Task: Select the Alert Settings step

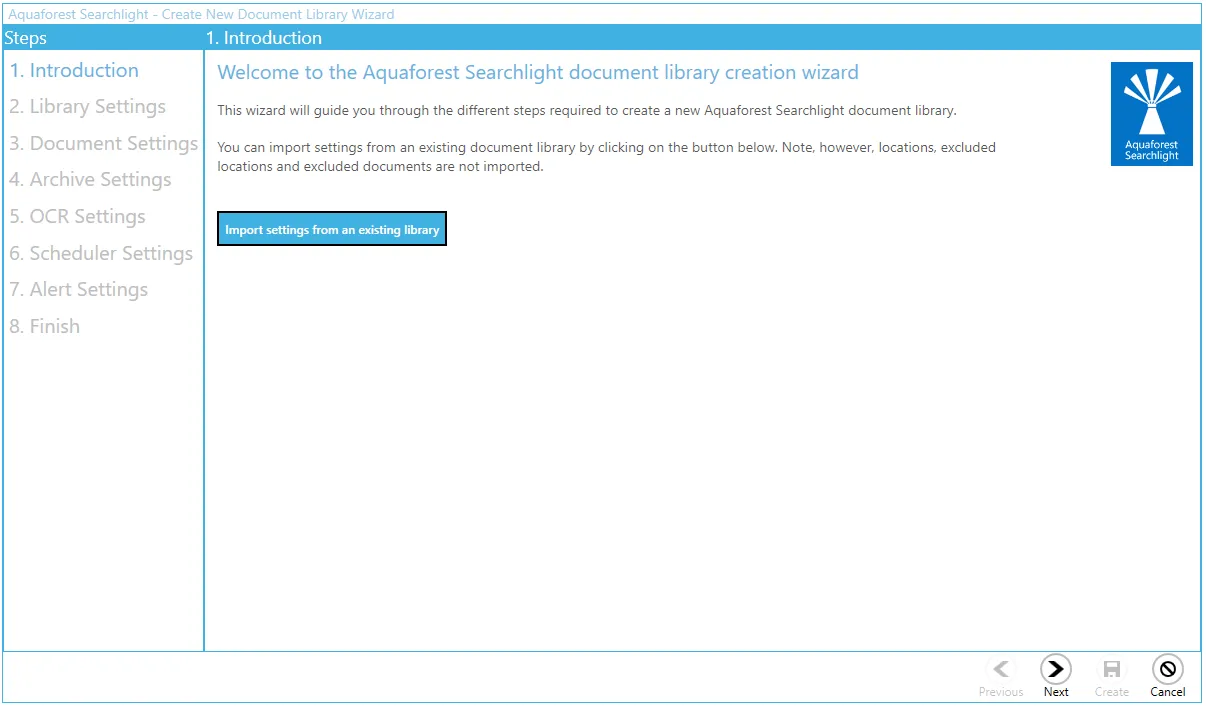Action: [x=79, y=290]
